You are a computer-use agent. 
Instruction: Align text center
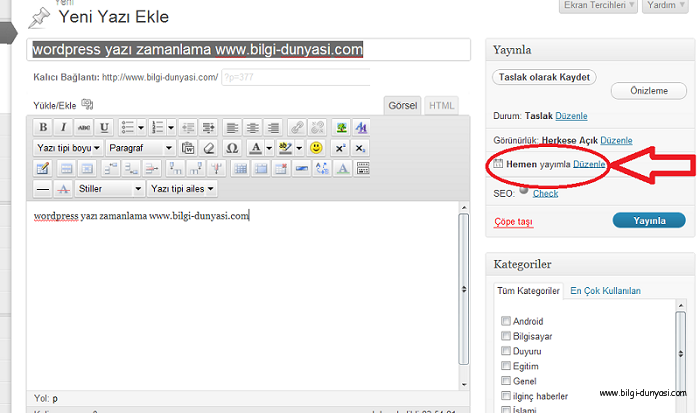coord(252,127)
